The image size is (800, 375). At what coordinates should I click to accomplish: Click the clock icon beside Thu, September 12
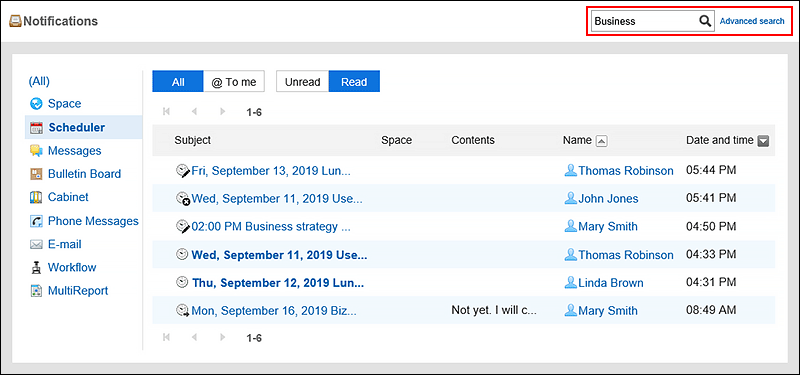[182, 282]
